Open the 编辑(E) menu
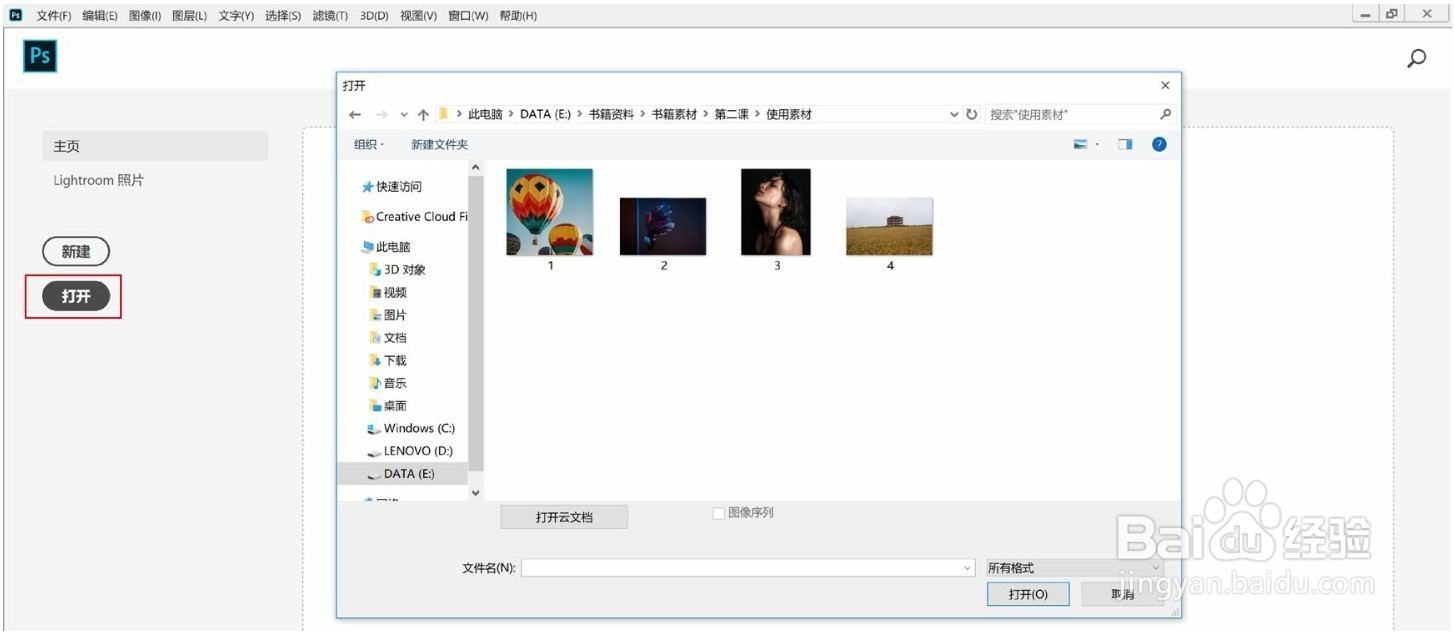 pos(100,16)
